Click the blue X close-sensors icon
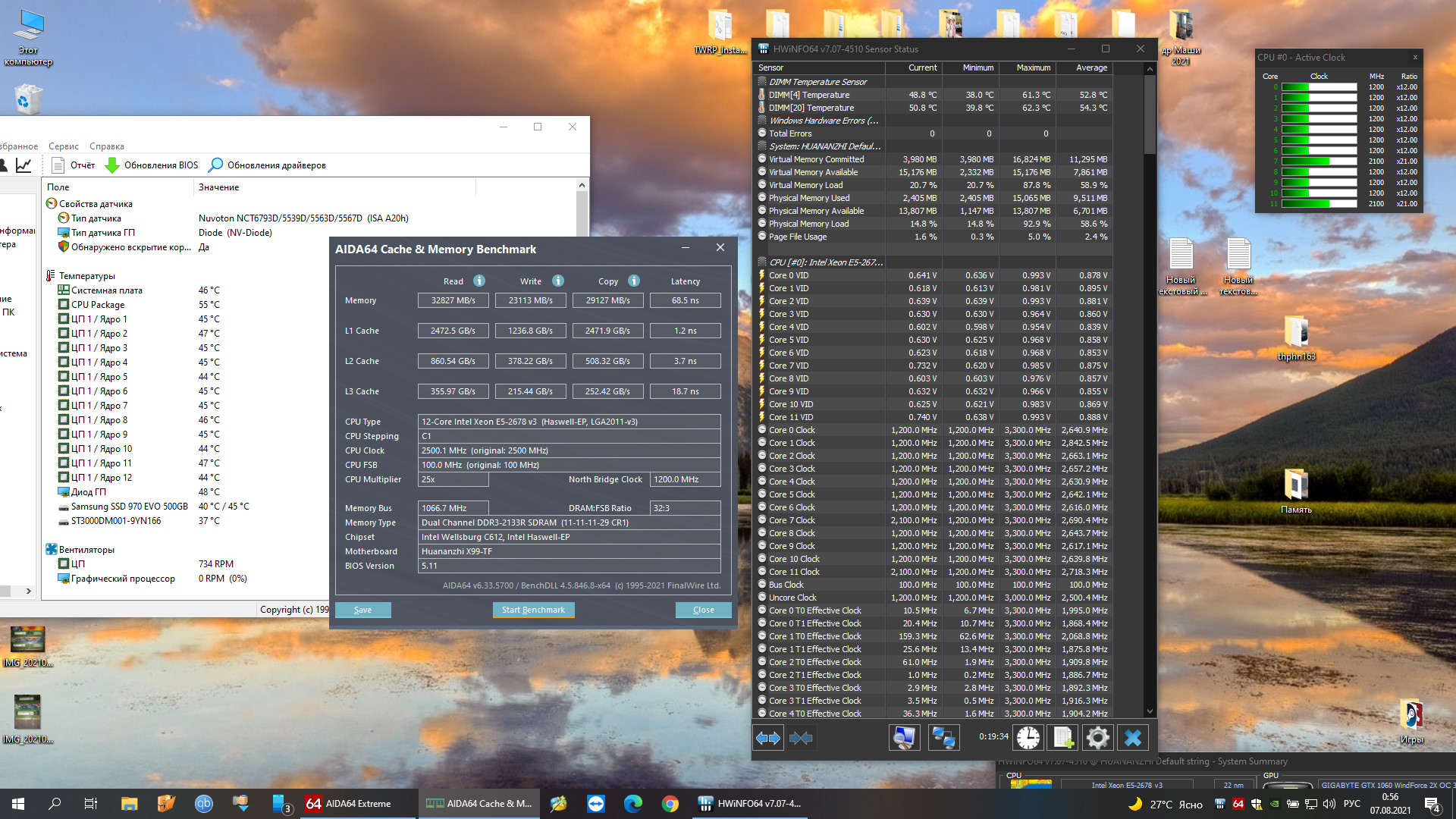Image resolution: width=1456 pixels, height=819 pixels. coord(1133,737)
